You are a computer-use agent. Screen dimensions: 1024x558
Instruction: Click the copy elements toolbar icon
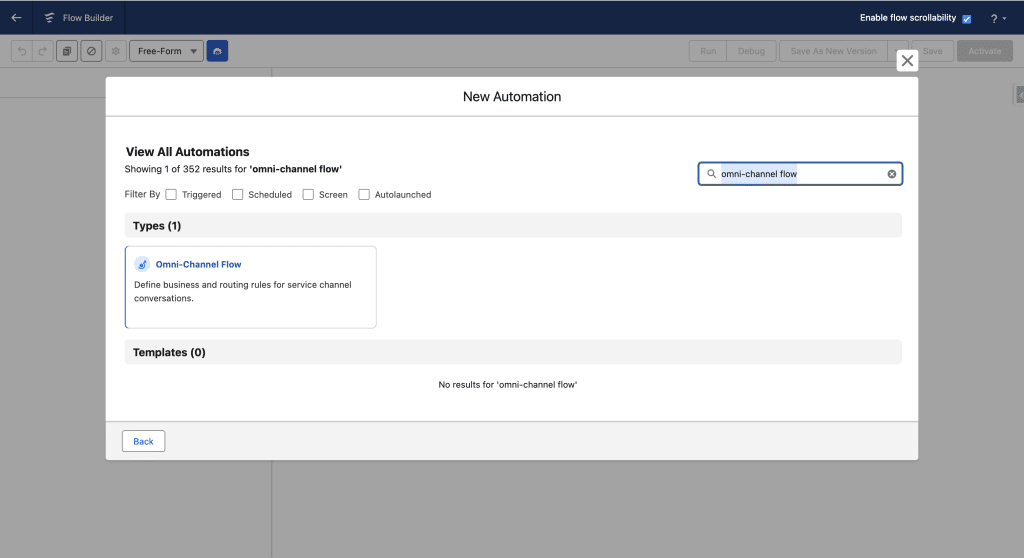(x=67, y=51)
